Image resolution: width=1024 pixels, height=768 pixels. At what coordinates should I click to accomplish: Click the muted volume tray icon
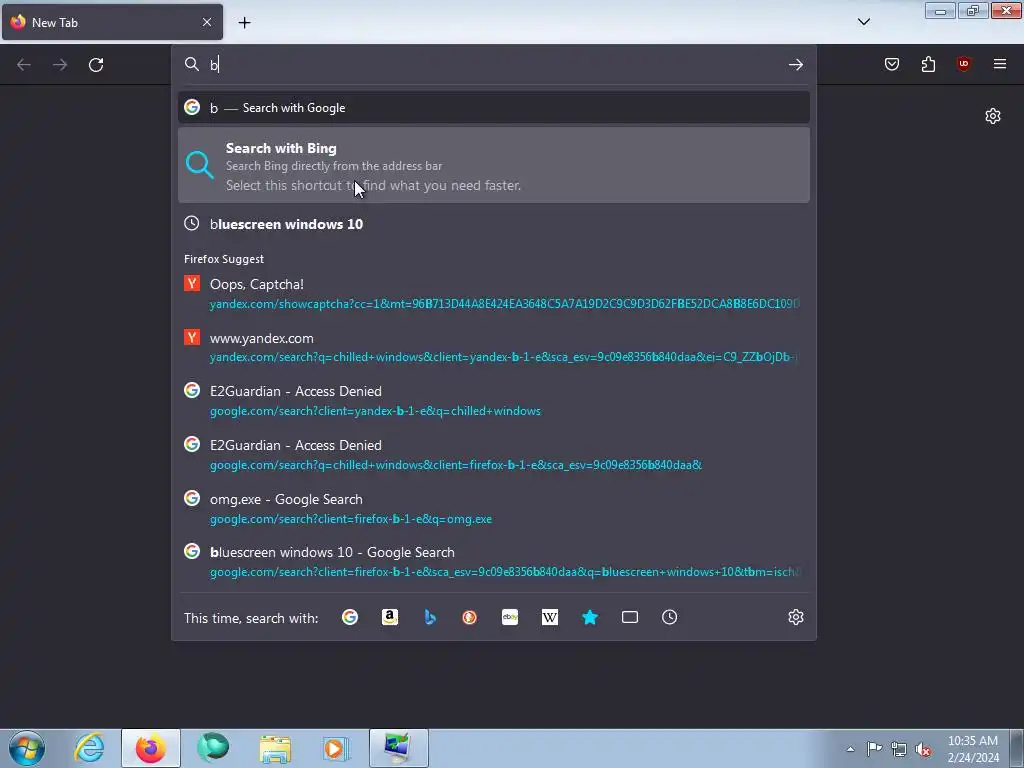923,749
